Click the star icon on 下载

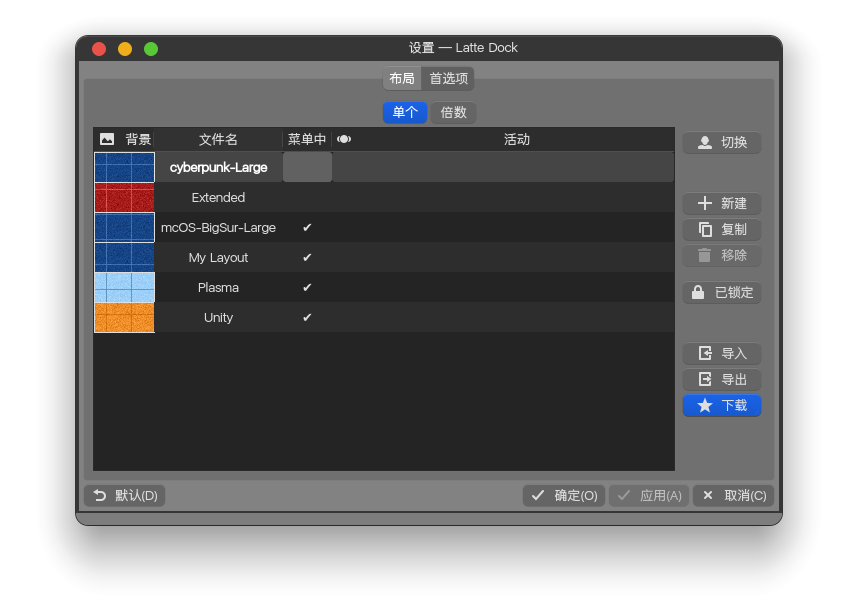705,405
